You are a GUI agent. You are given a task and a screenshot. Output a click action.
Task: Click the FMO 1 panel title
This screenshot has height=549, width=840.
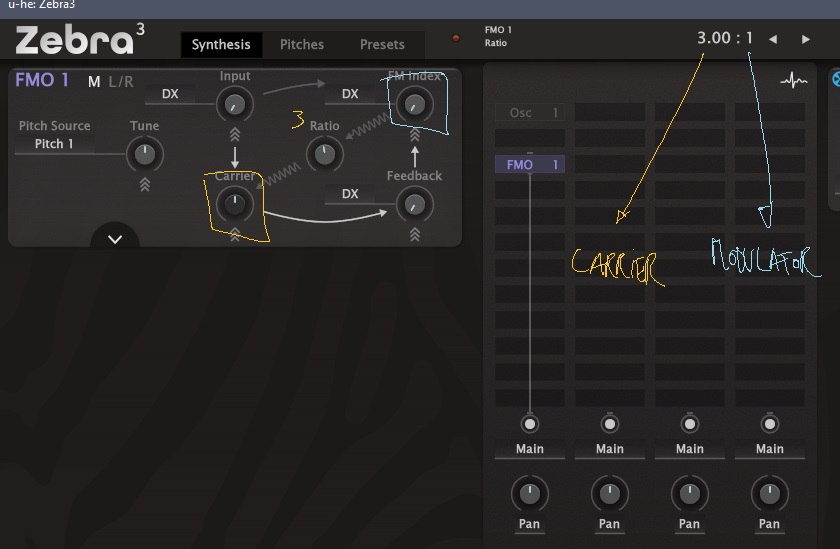click(42, 80)
